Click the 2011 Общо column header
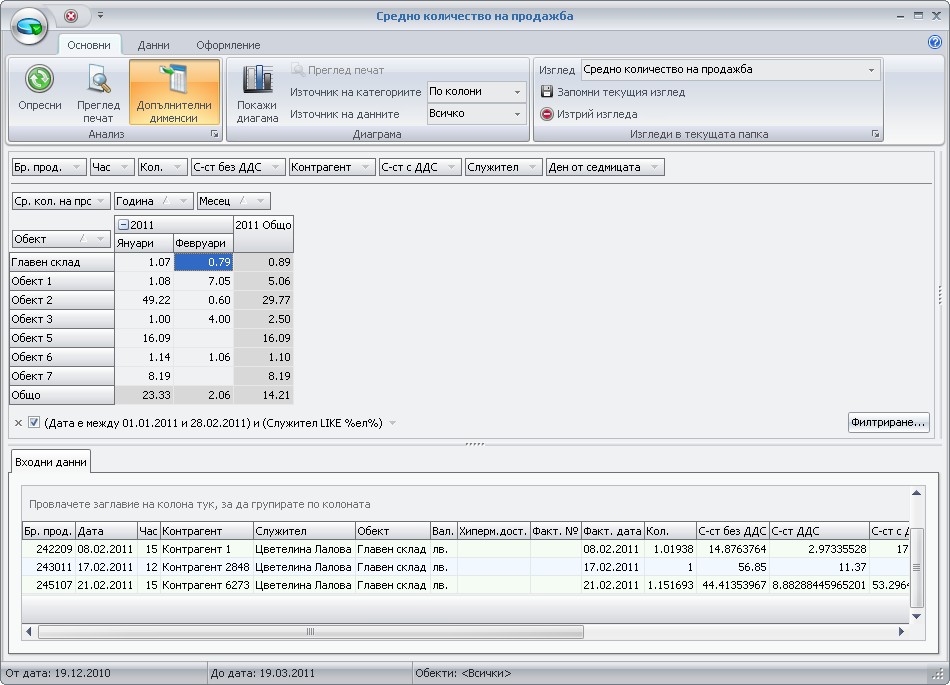Screen dimensions: 950x685 pos(264,234)
